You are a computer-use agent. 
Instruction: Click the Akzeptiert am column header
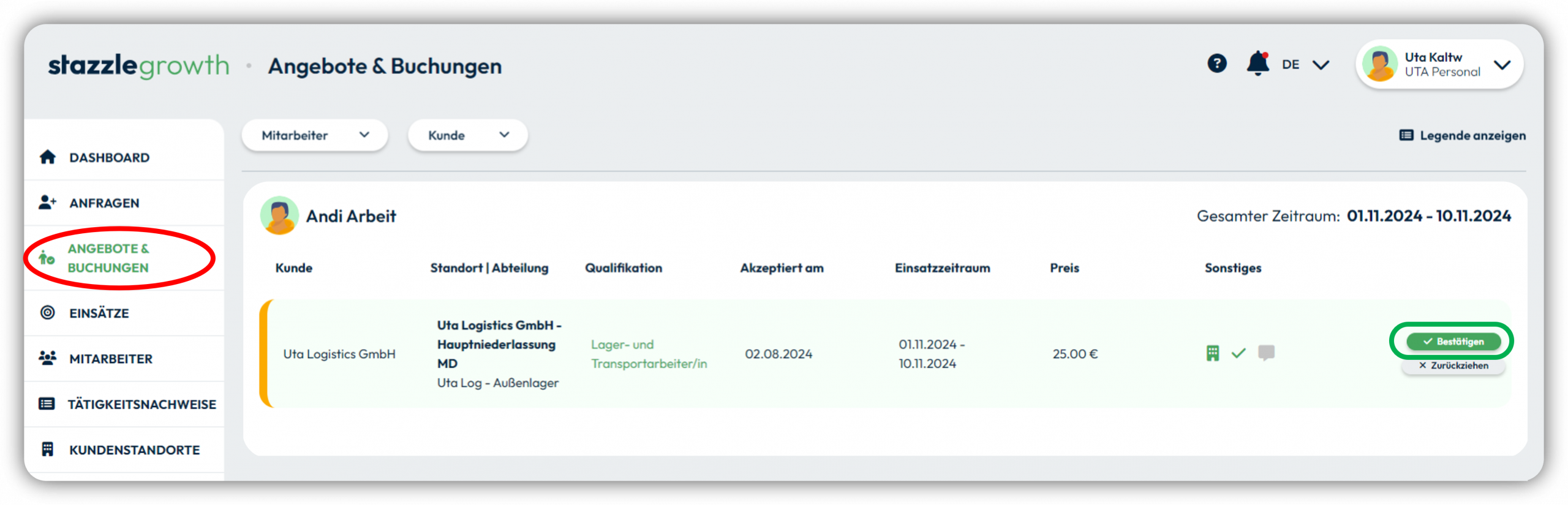tap(782, 267)
